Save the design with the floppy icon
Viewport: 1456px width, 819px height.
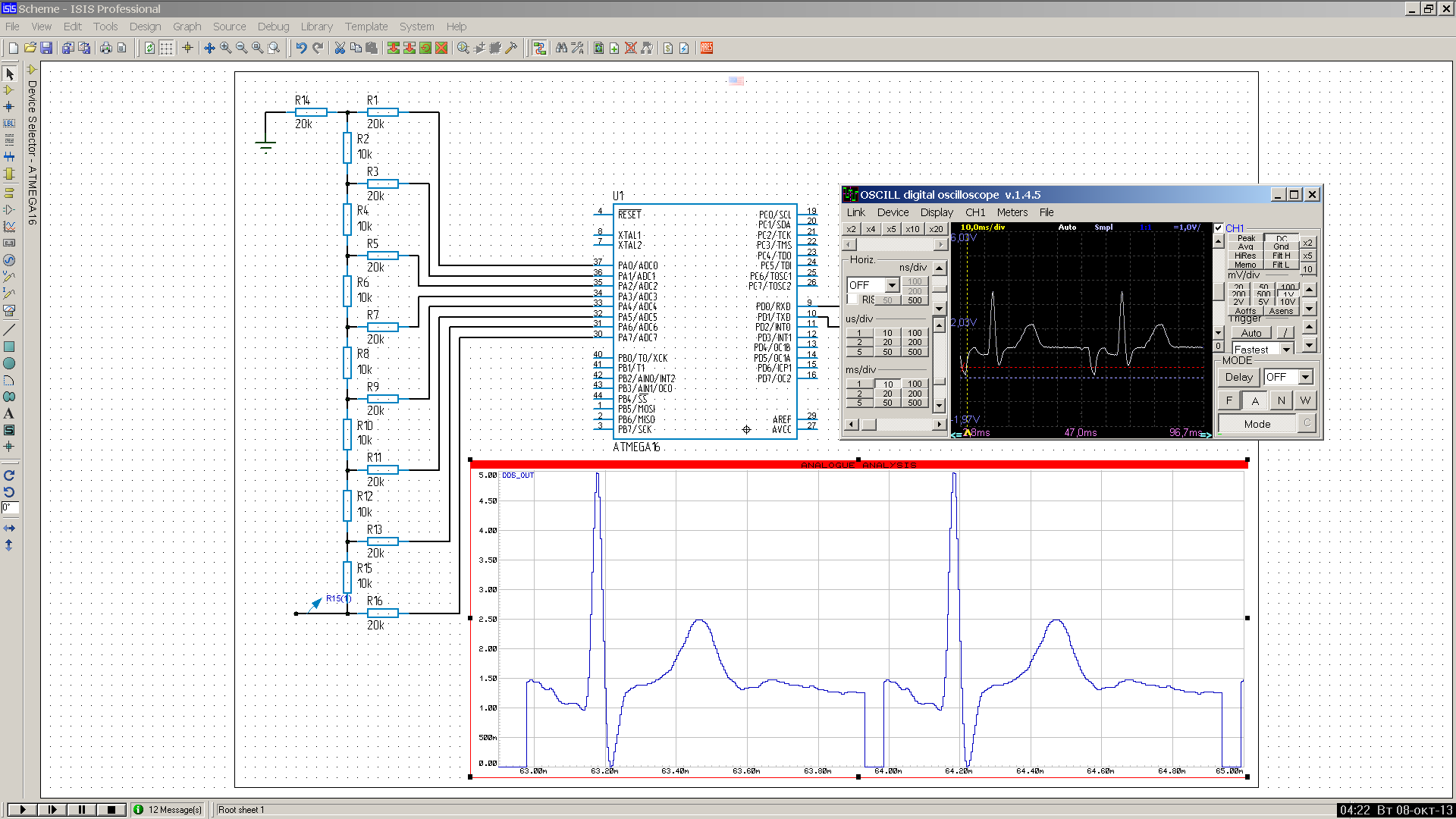coord(46,48)
